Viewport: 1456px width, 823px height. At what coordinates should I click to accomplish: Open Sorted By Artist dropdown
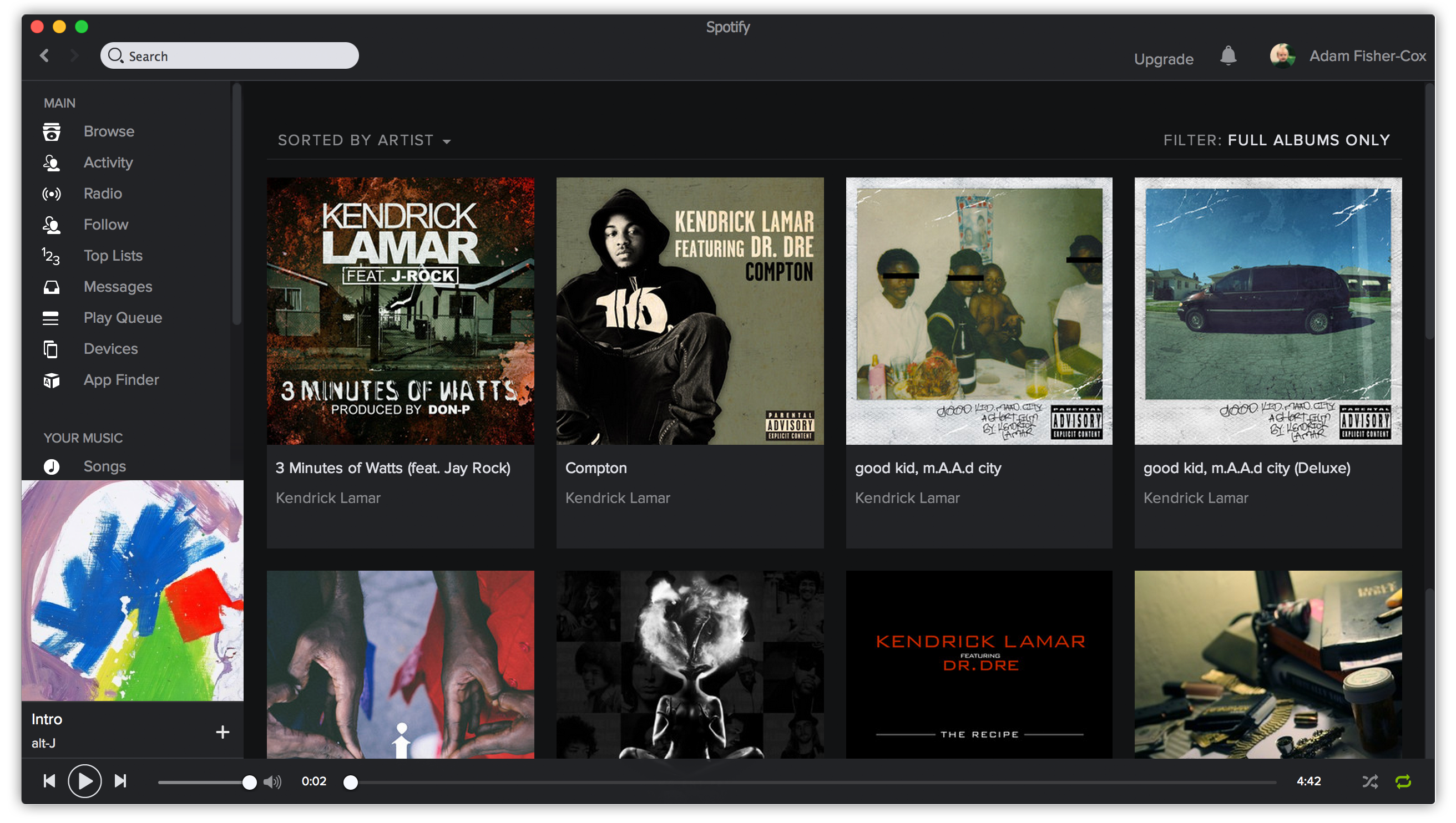pyautogui.click(x=364, y=140)
